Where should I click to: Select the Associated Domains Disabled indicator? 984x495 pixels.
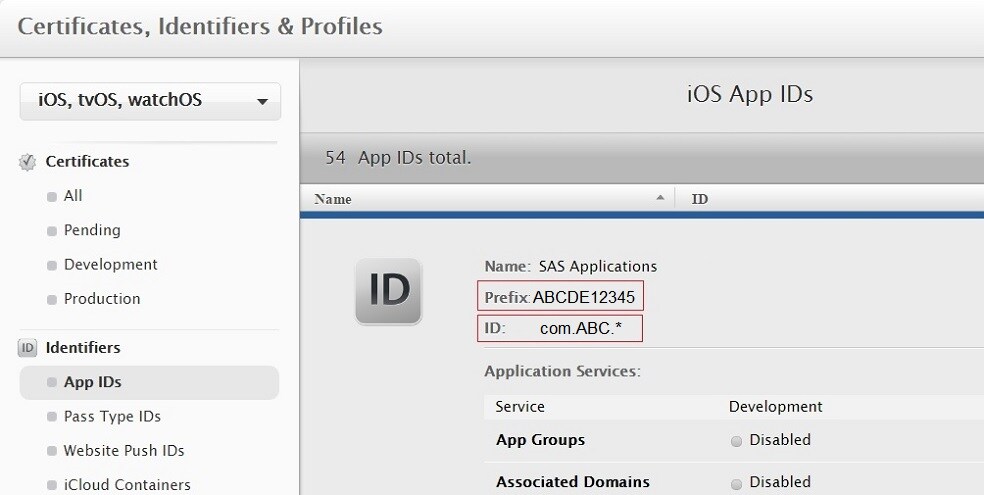point(736,483)
